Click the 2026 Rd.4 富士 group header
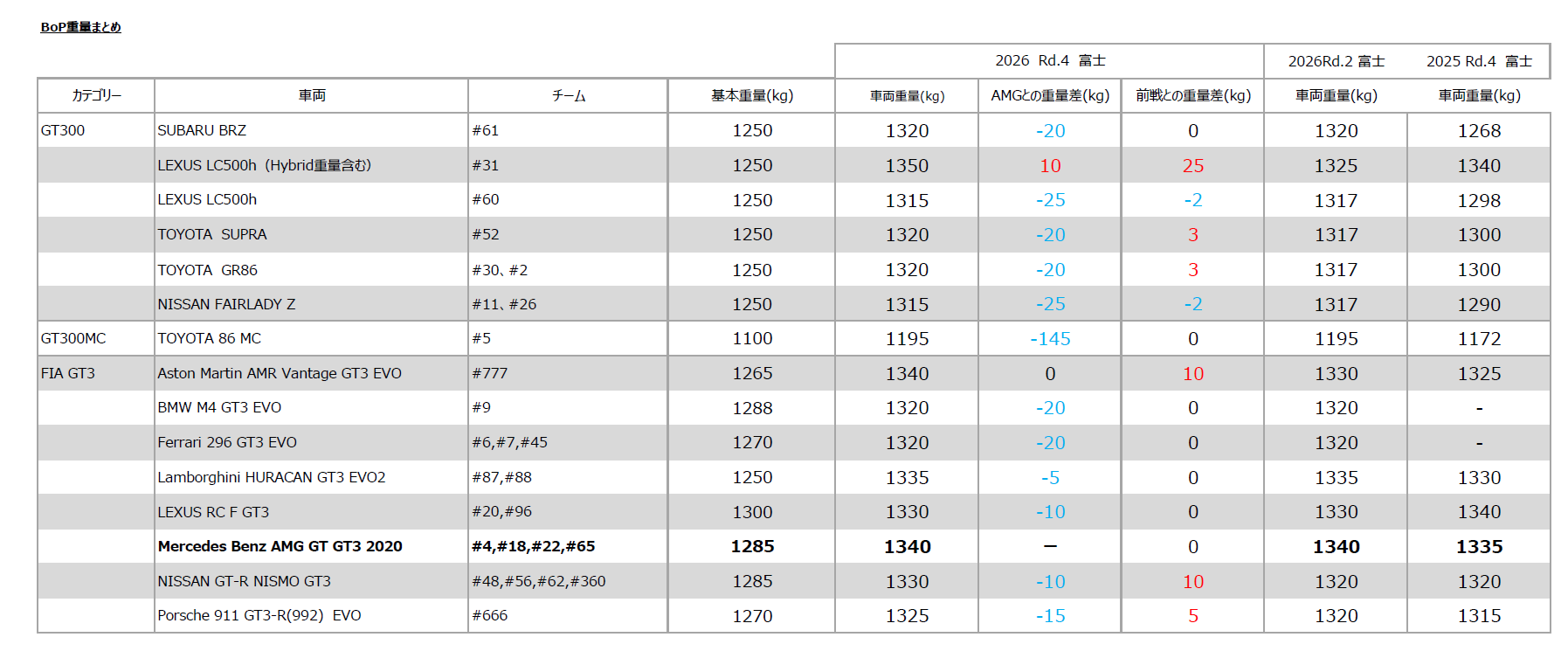Viewport: 1568px width, 651px height. point(1049,60)
